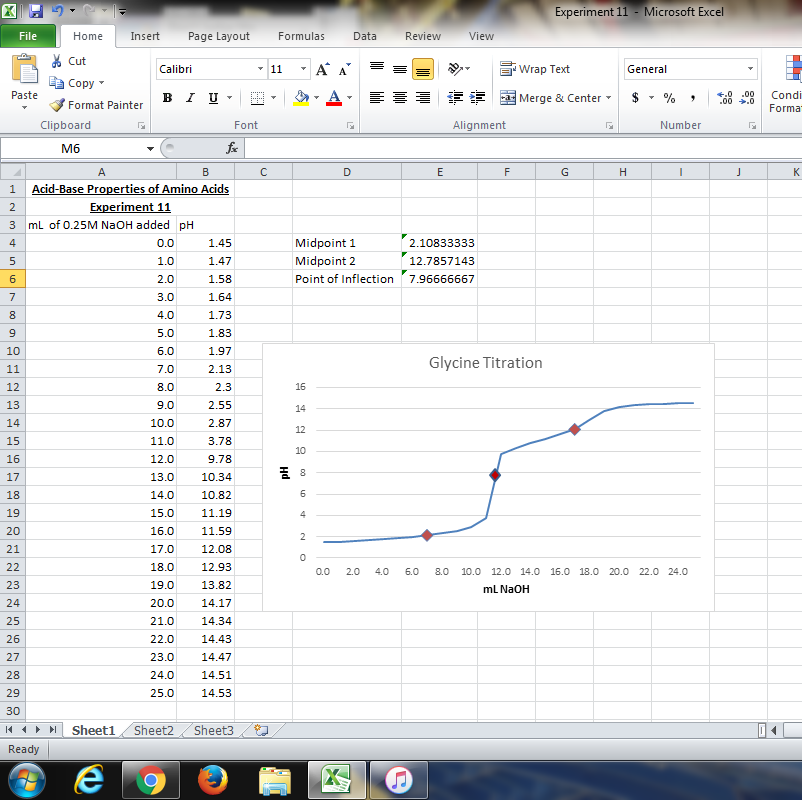Open Google Chrome from the taskbar
Screen dimensions: 802x800
[x=151, y=779]
